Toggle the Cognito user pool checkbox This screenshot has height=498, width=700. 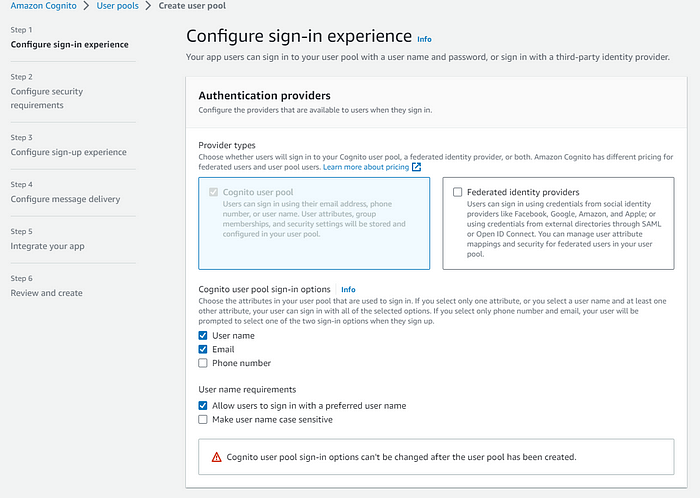pos(213,191)
